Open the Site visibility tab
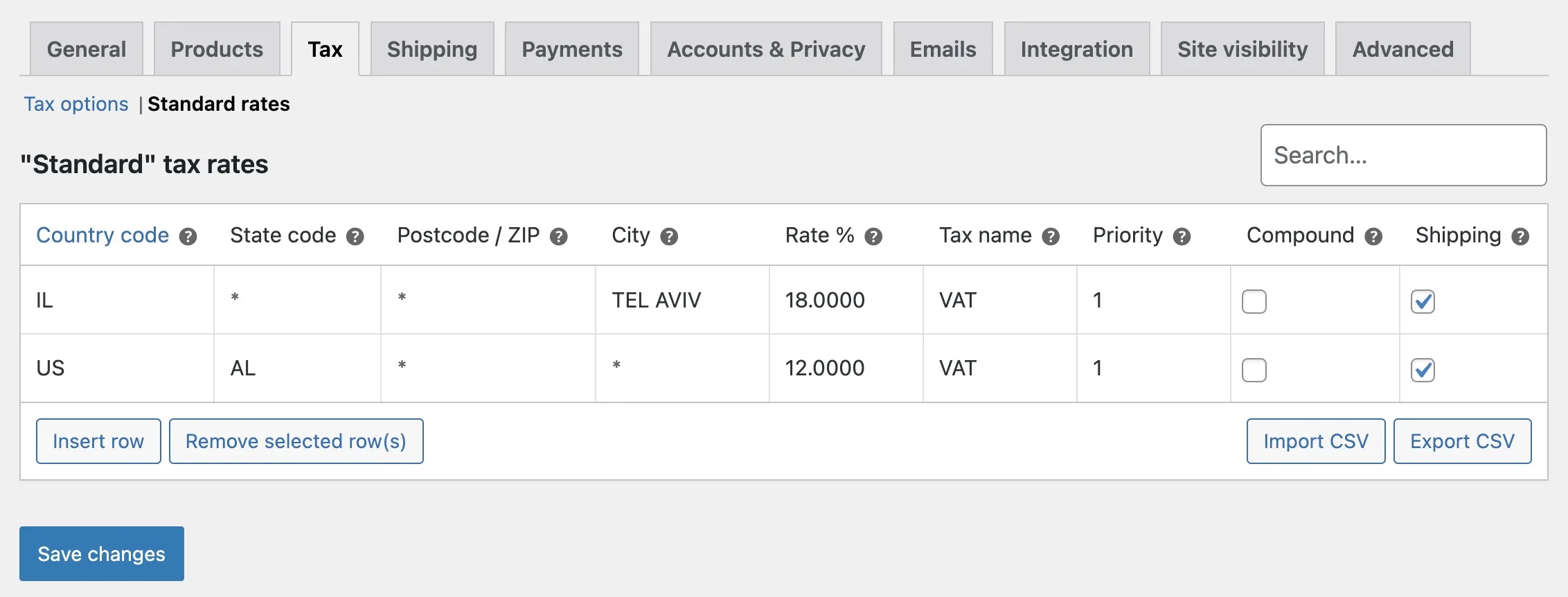Screen dimensions: 1568x597 (x=1242, y=49)
